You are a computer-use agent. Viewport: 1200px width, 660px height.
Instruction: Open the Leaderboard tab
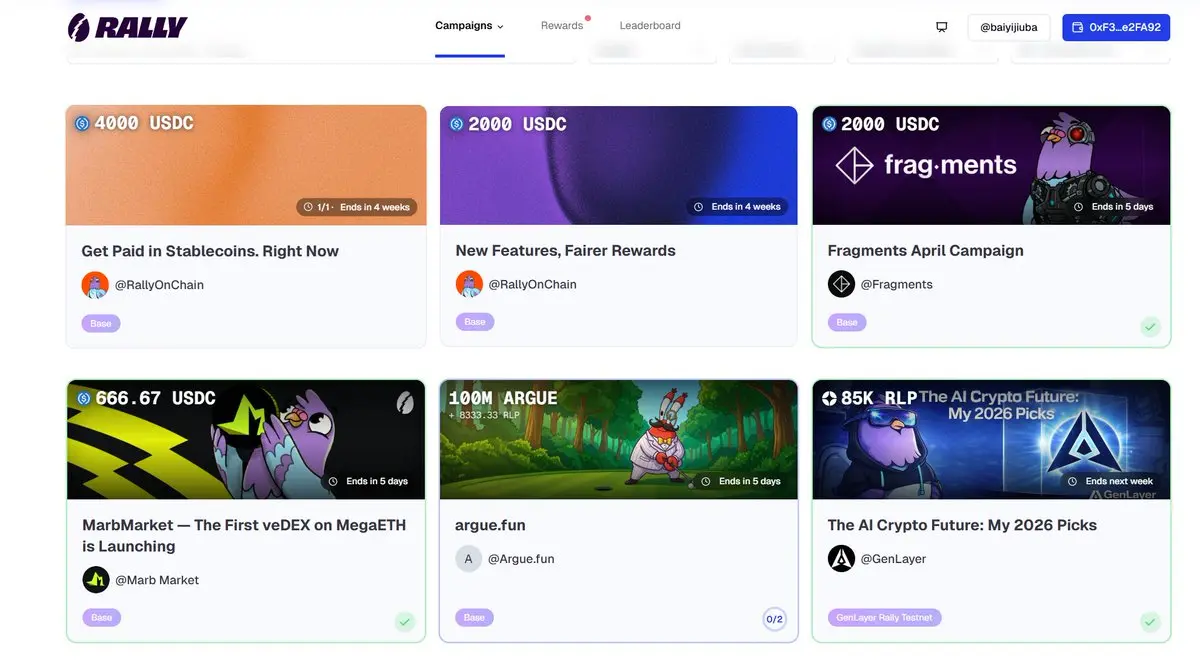[650, 26]
